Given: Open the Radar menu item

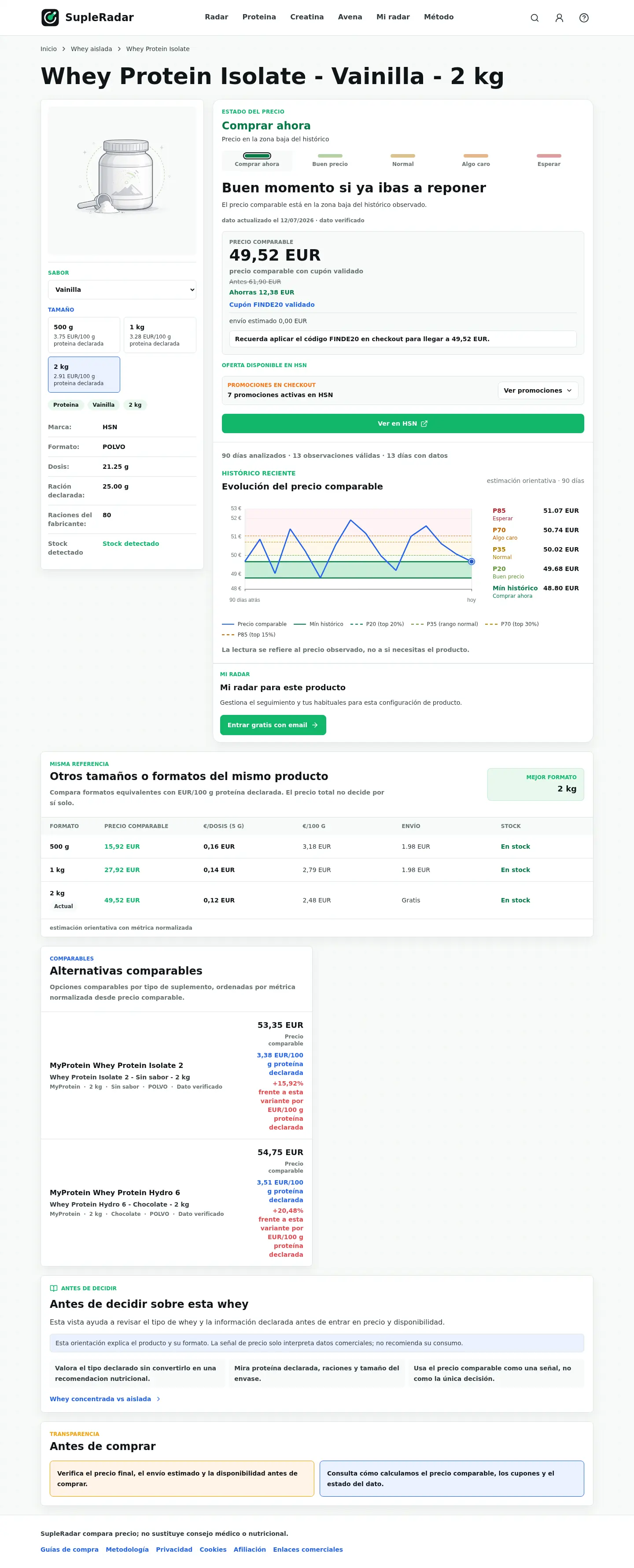Looking at the screenshot, I should (216, 17).
